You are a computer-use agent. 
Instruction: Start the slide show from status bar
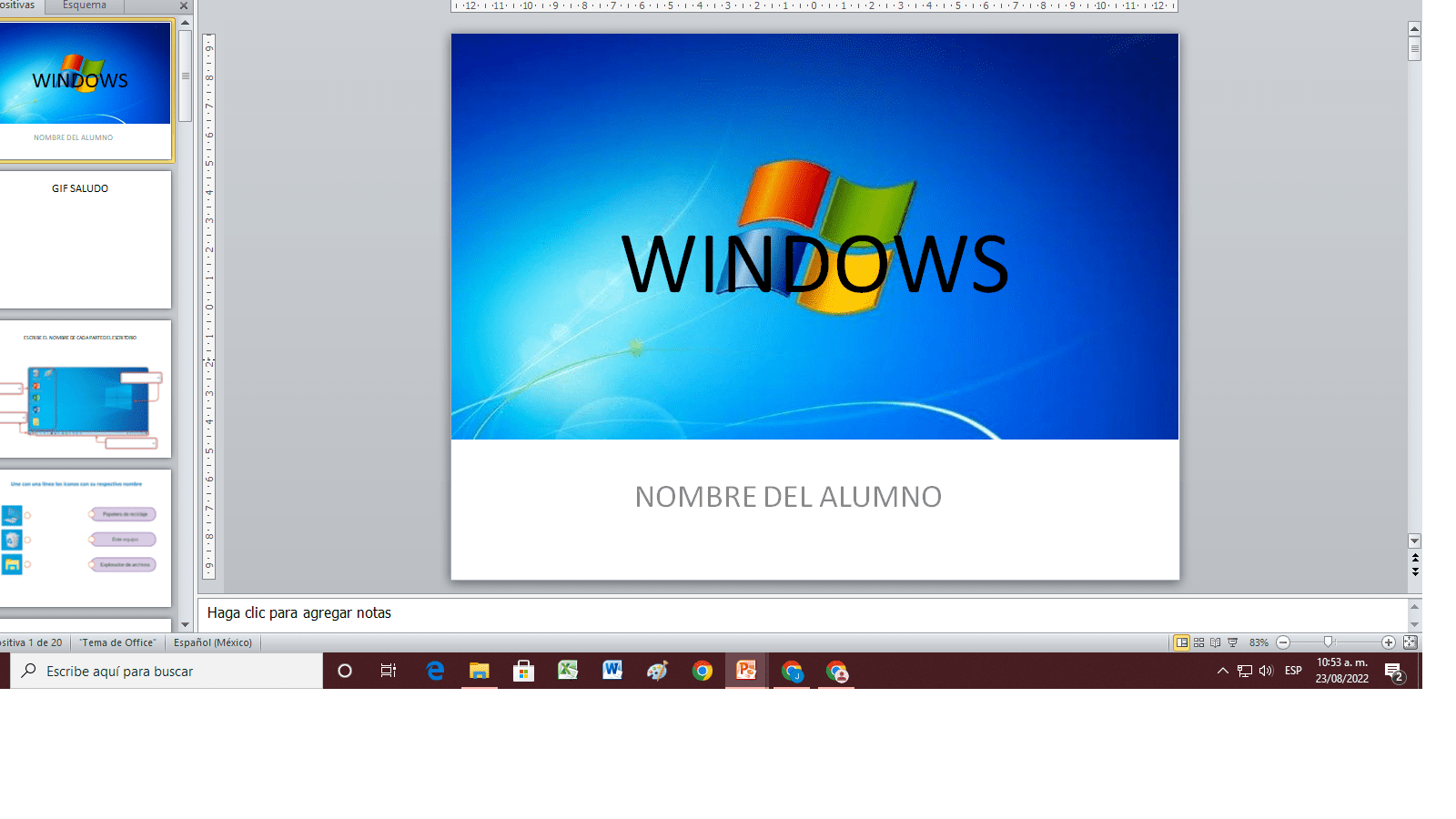tap(1233, 642)
